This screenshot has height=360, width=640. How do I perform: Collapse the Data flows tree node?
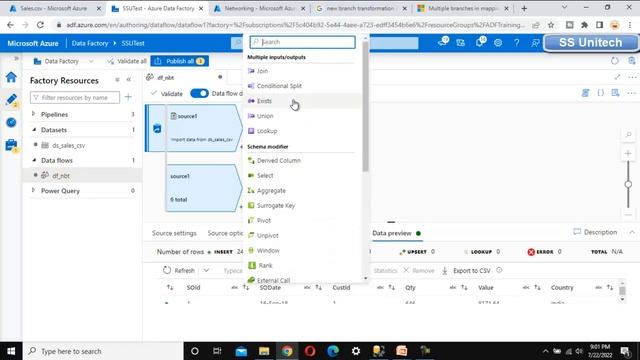click(33, 160)
